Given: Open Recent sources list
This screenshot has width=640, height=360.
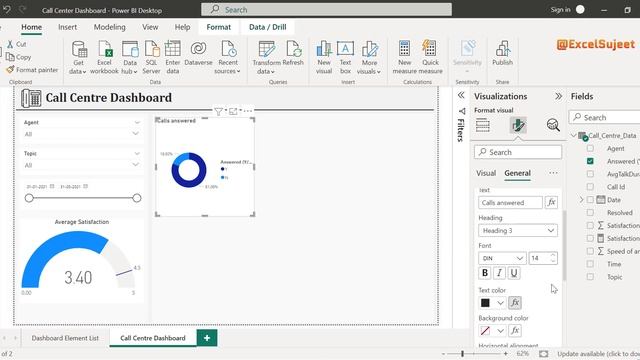Looking at the screenshot, I should tap(228, 58).
